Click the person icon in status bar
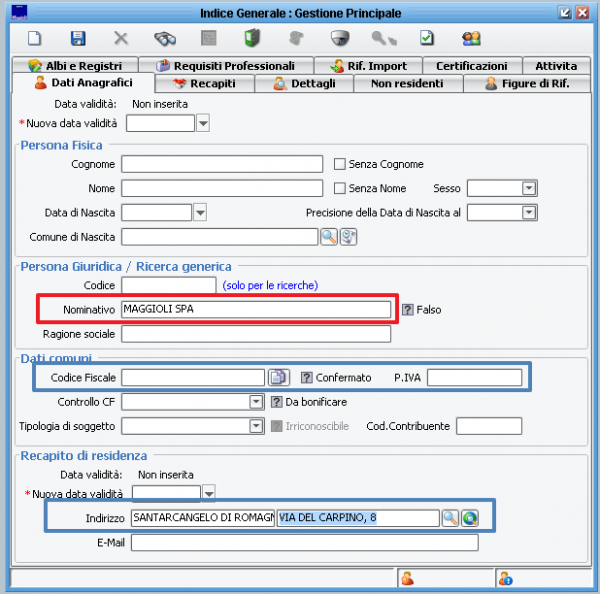This screenshot has height=594, width=600. point(408,578)
